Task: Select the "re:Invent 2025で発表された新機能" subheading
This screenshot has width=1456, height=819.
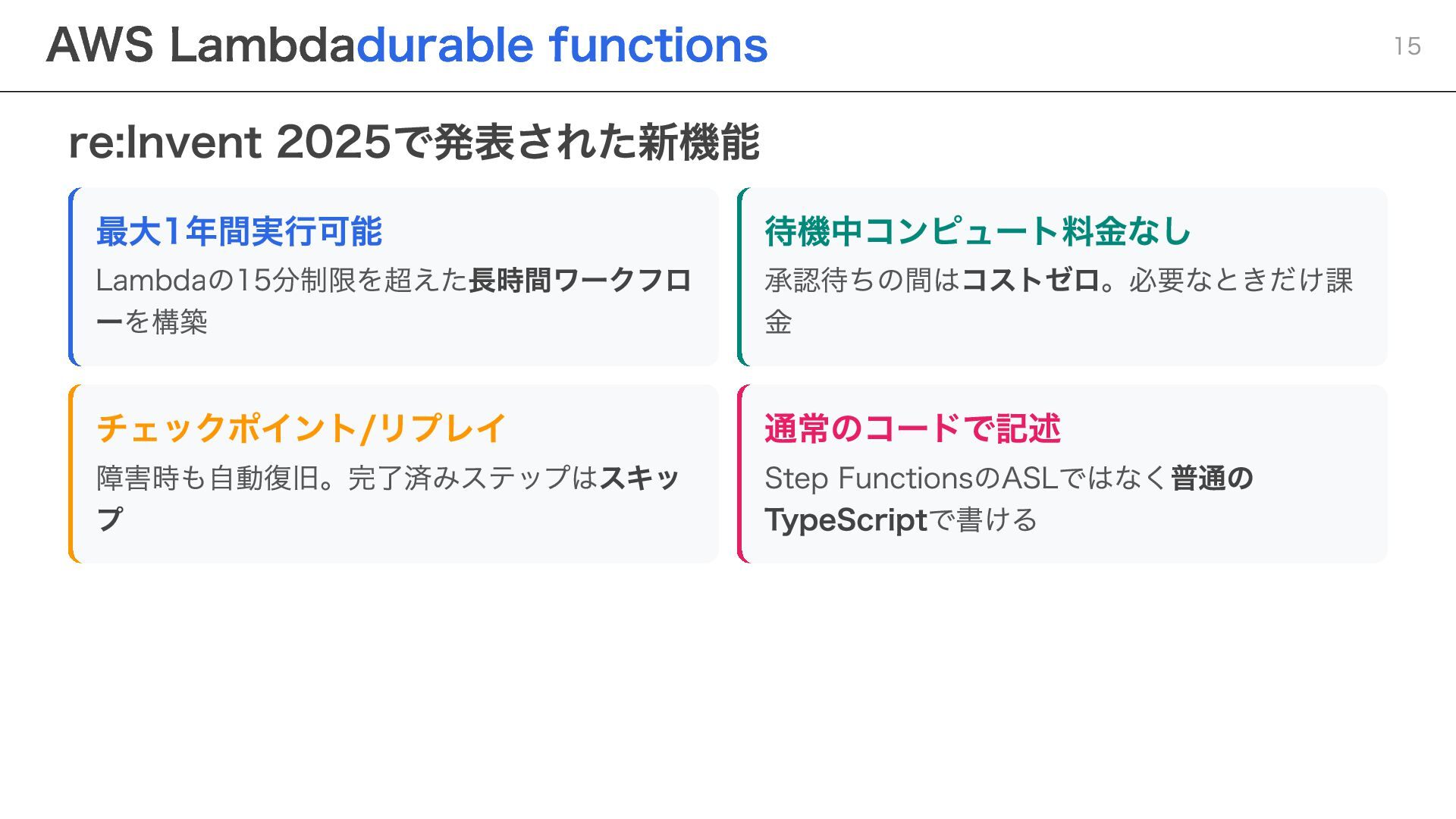Action: (x=414, y=142)
